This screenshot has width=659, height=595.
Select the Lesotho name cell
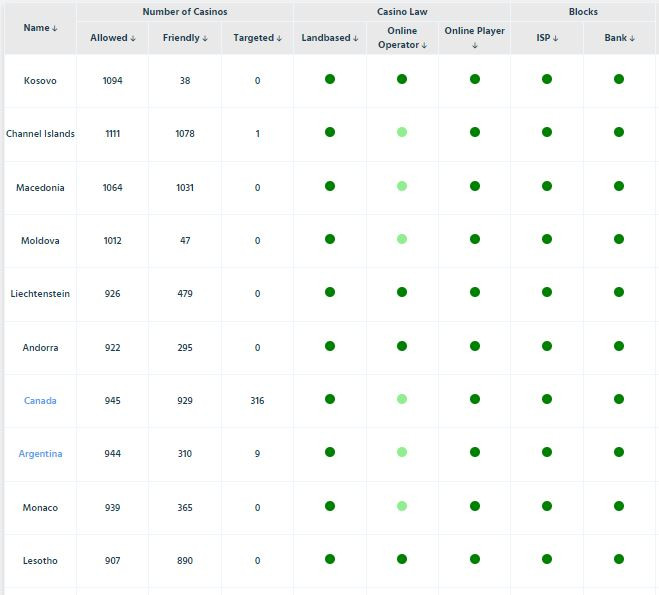[x=40, y=561]
